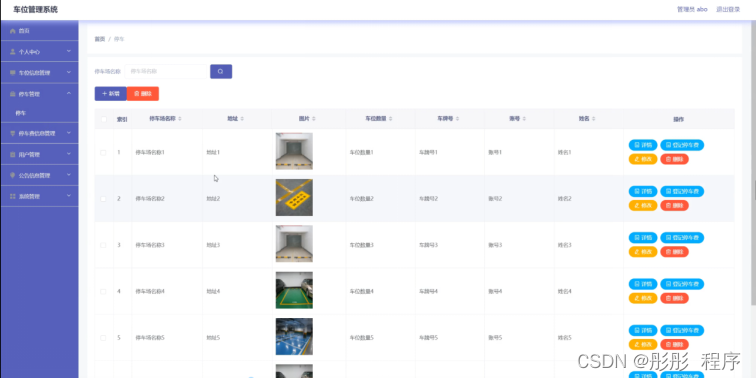Click red 删除 for row 停车场名称2
This screenshot has height=381, width=756.
674,205
